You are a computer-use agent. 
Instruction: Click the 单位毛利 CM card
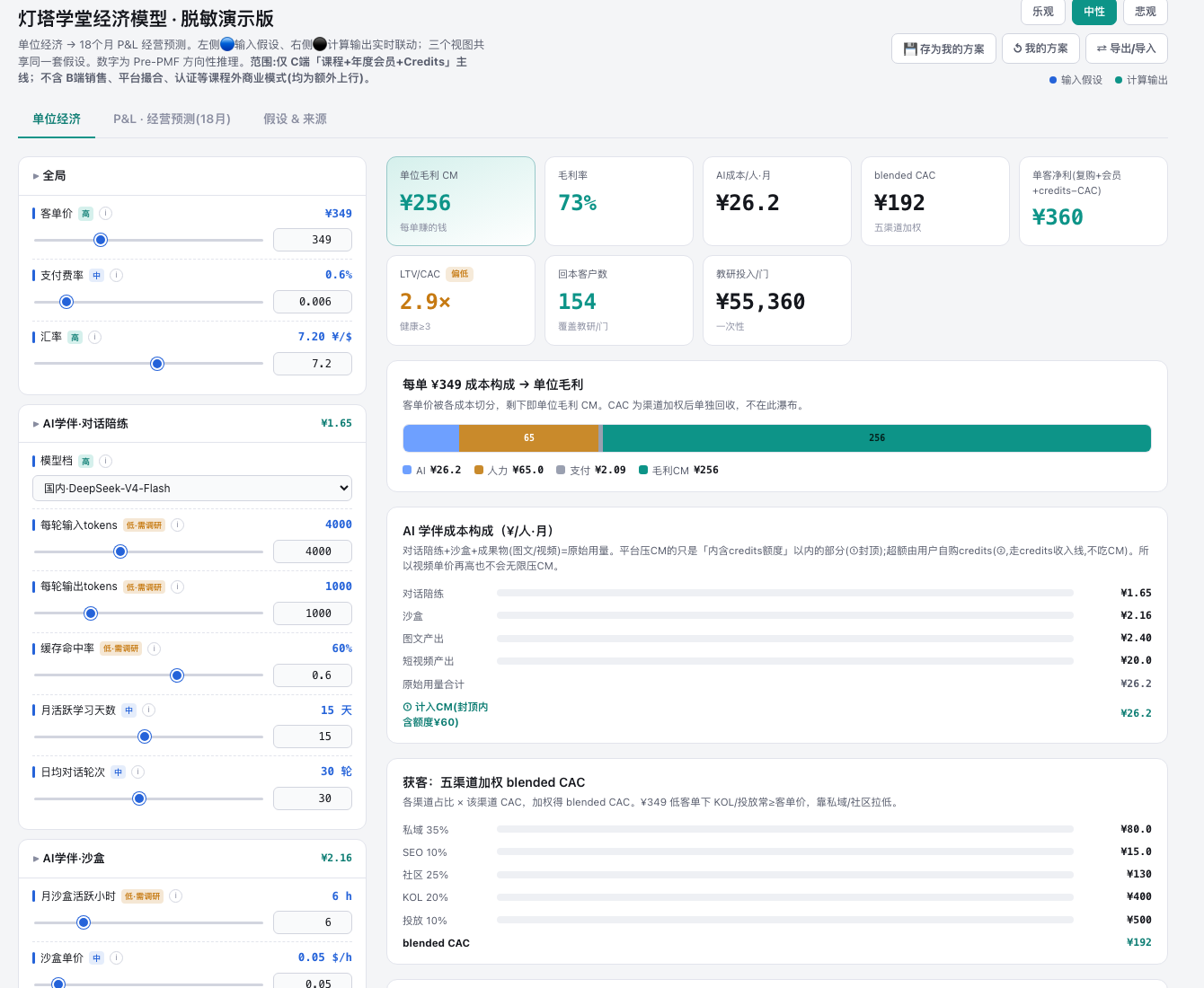coord(461,201)
